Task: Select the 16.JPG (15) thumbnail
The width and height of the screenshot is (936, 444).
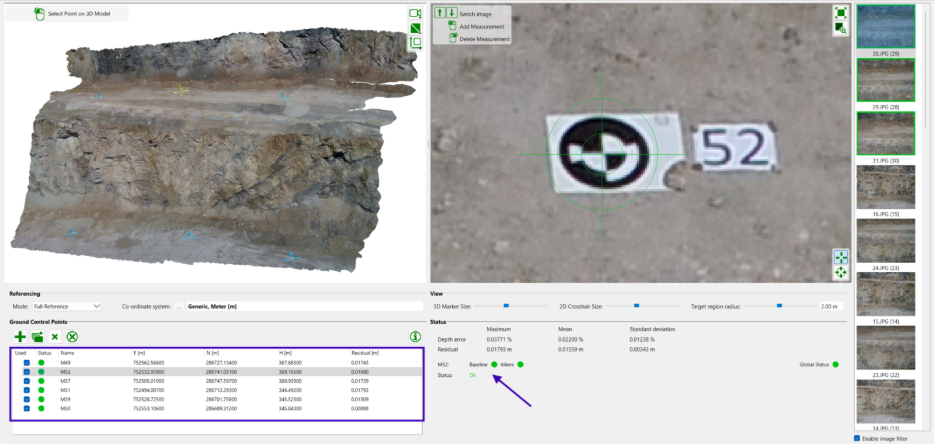Action: click(886, 187)
